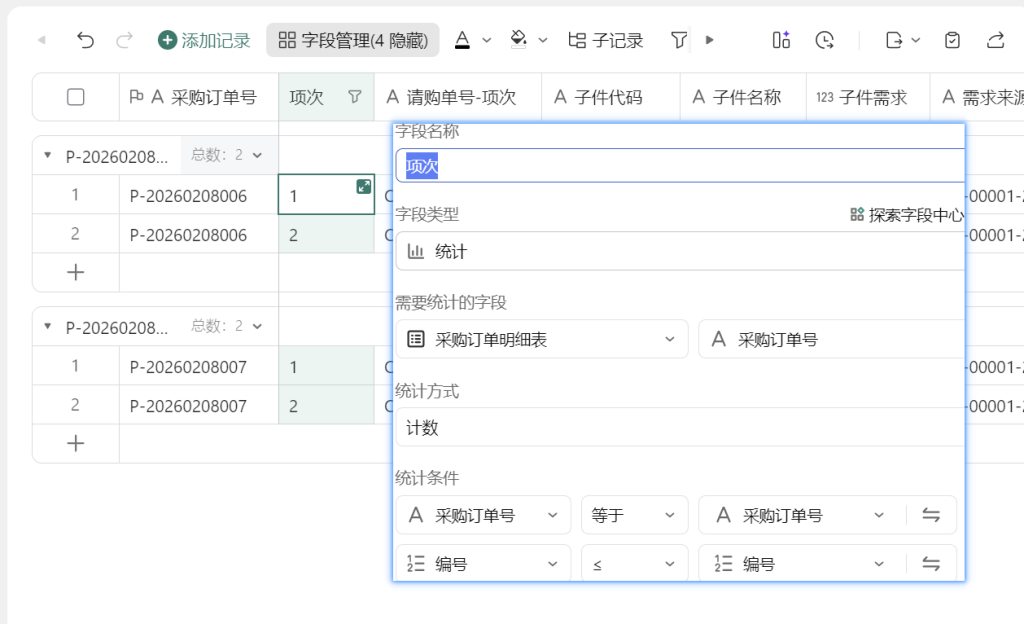Click the 子件需求 column header

(x=868, y=97)
